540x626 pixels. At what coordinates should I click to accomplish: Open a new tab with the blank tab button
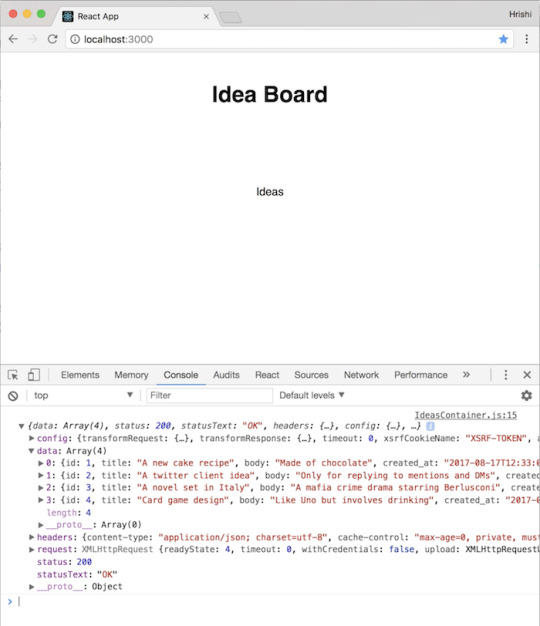[x=230, y=17]
